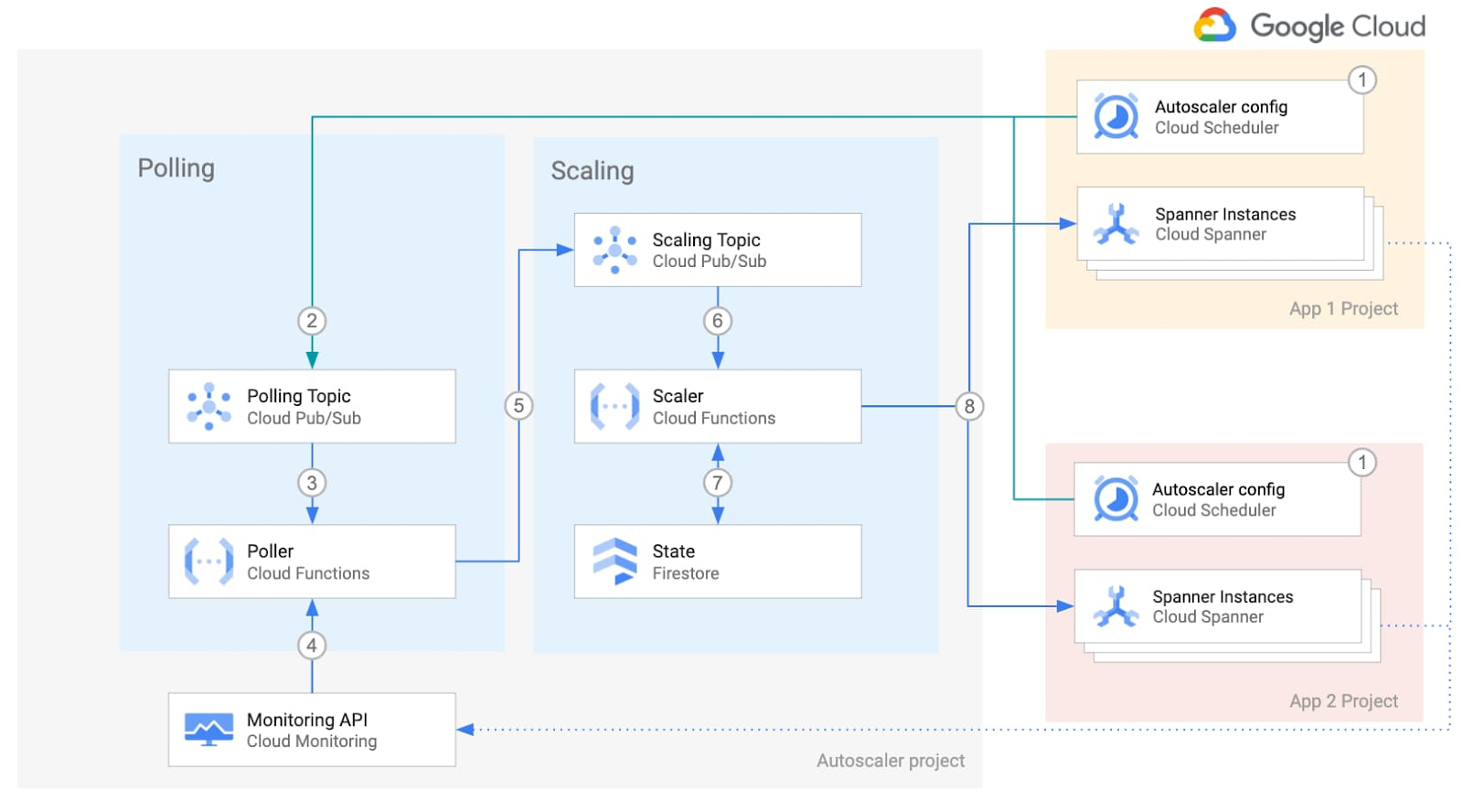1463x812 pixels.
Task: Click the Cloud Scheduler icon in App 1 Project
Action: (x=1116, y=116)
